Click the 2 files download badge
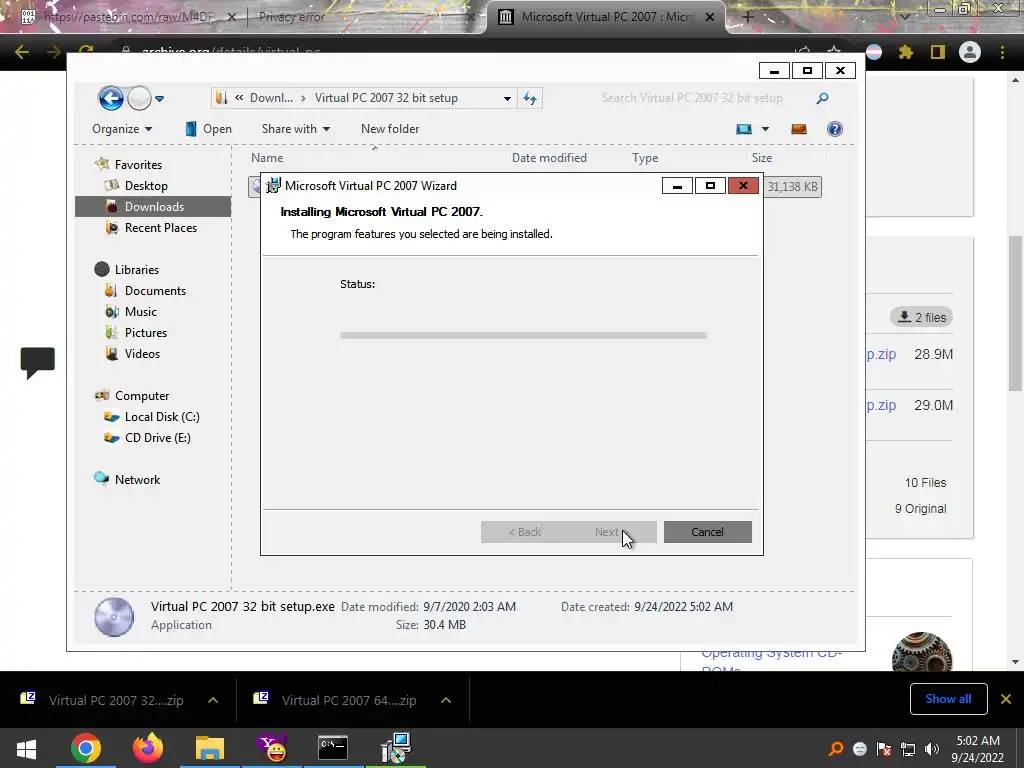This screenshot has height=768, width=1024. point(921,317)
